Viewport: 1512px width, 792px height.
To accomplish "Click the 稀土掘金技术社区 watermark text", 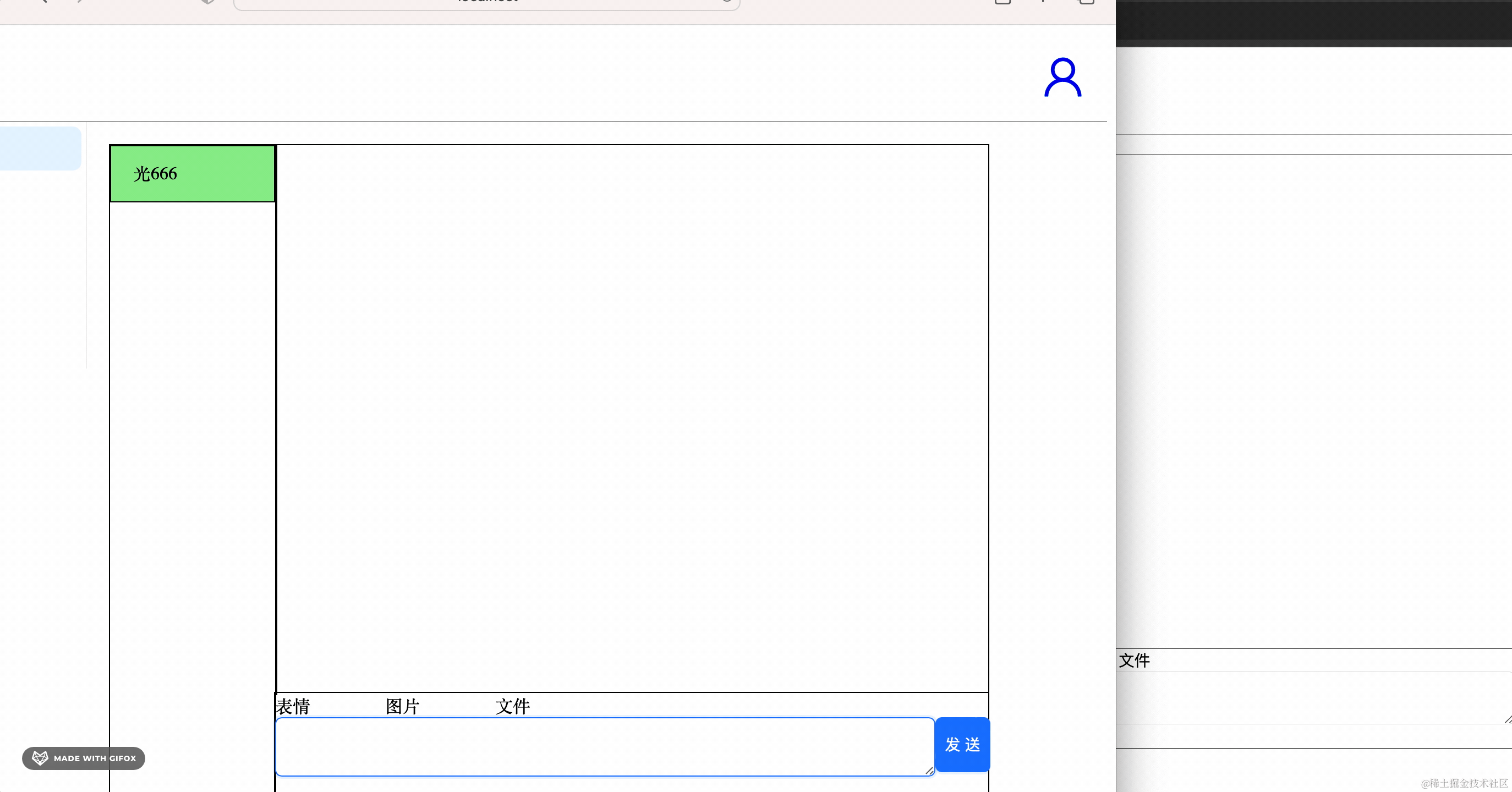I will tap(1464, 783).
